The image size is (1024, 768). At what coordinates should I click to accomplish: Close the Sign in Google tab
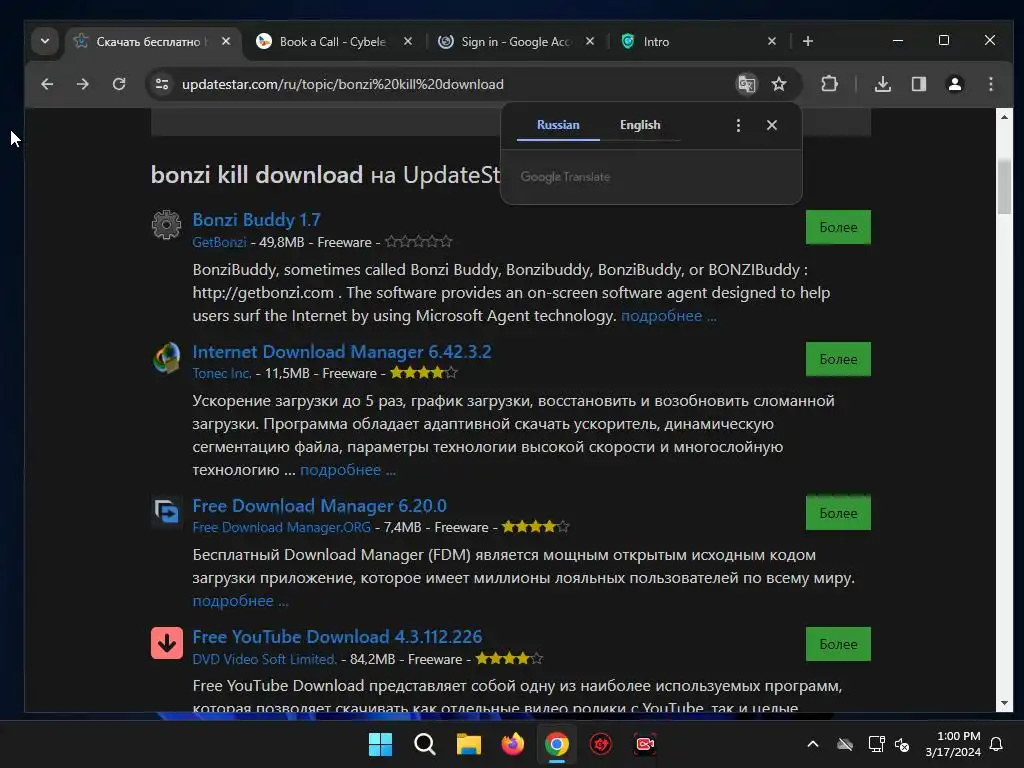click(590, 41)
